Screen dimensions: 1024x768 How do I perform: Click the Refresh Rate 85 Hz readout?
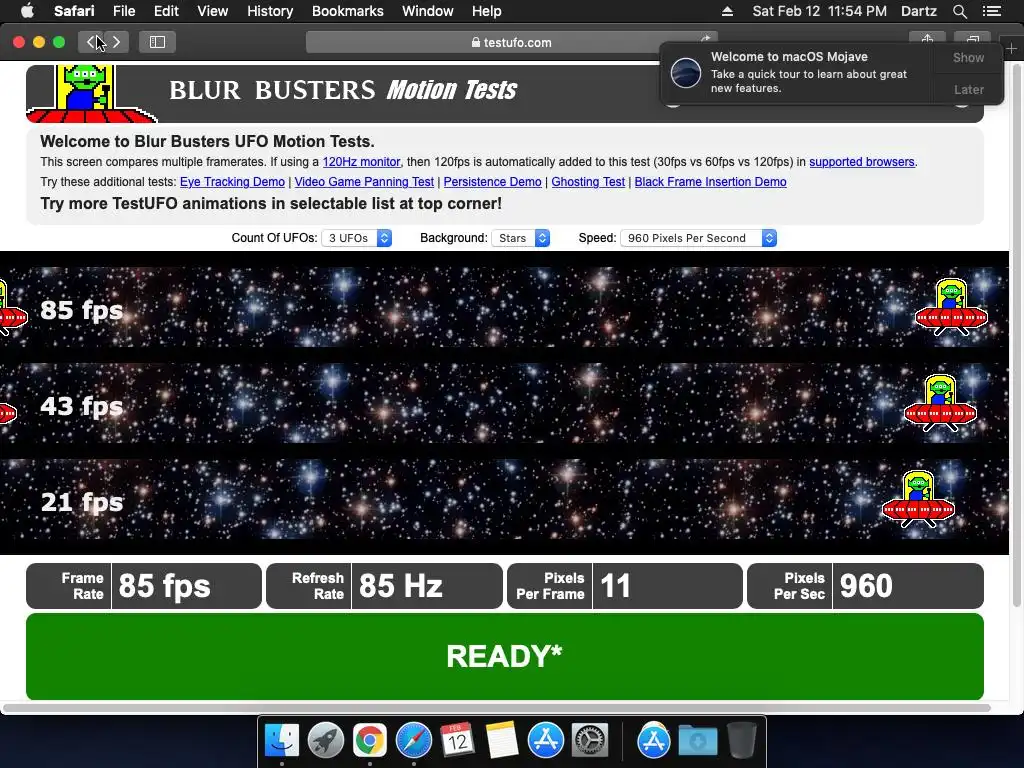point(384,586)
